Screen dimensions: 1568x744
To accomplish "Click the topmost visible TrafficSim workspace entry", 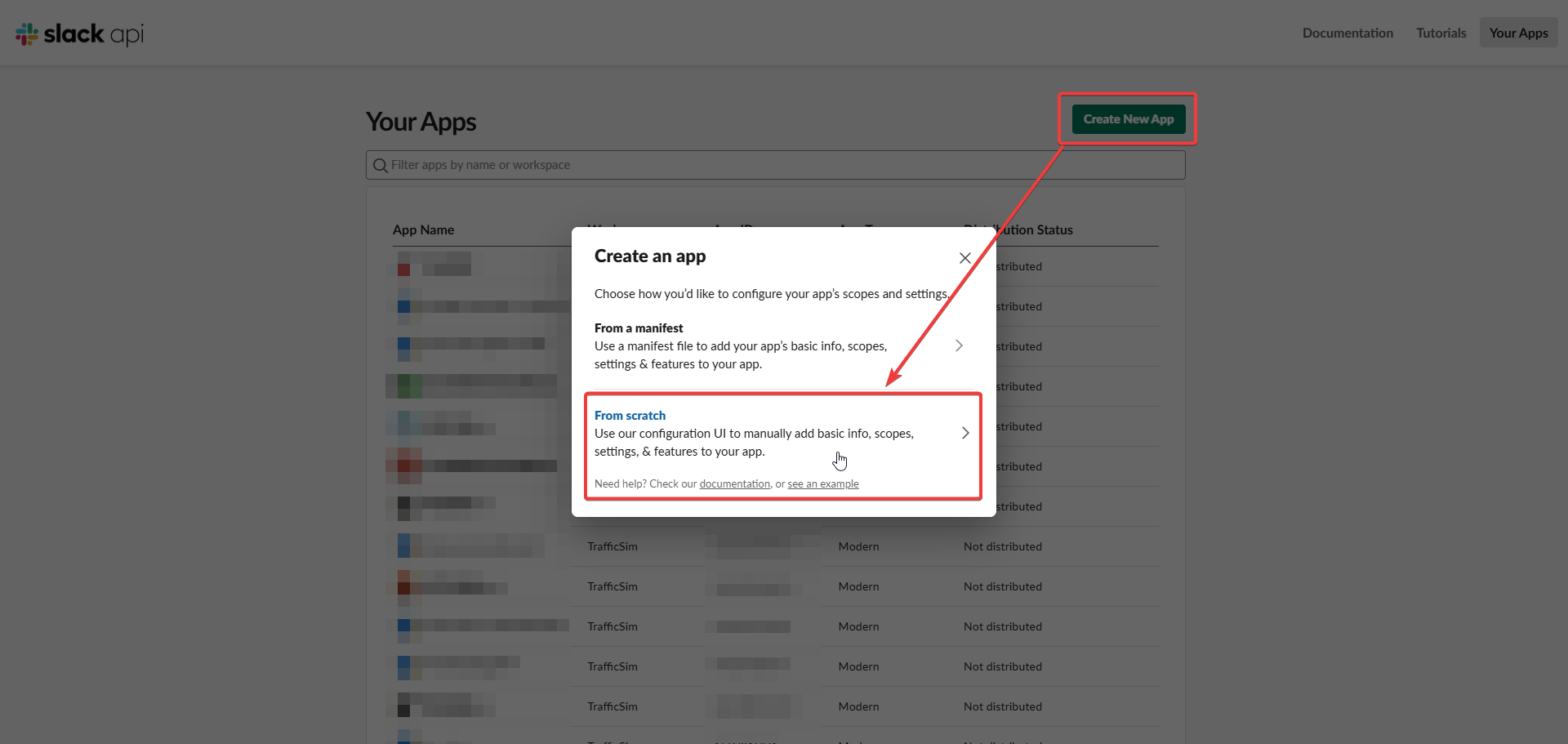I will tap(612, 546).
